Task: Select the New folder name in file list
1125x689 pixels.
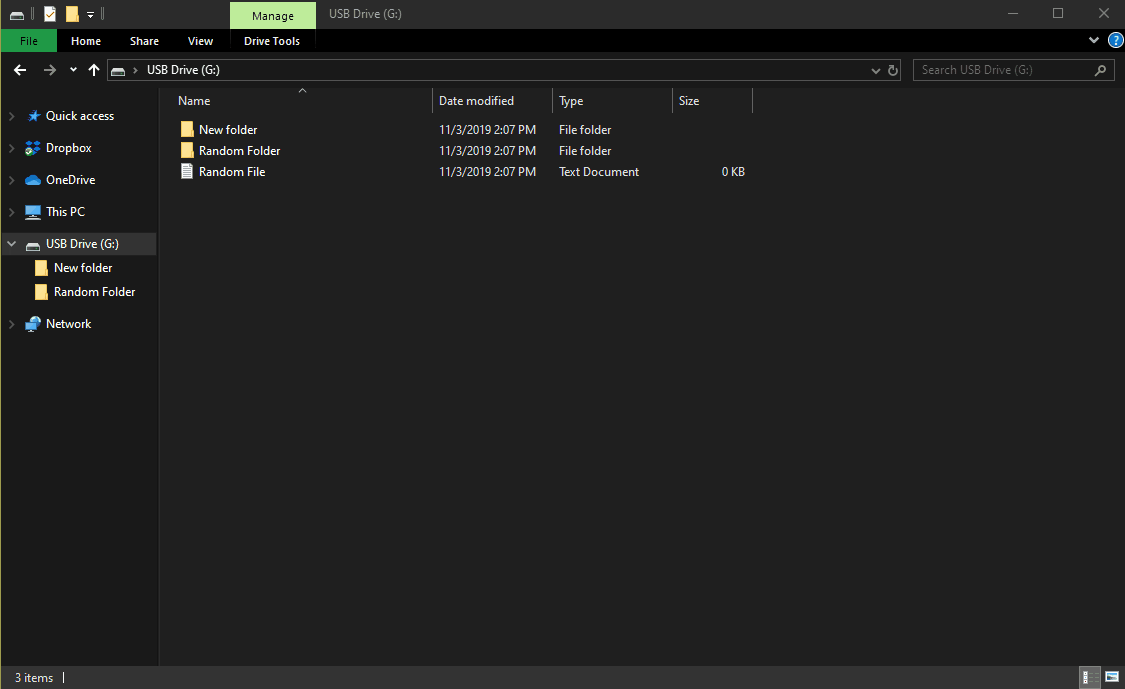Action: 227,130
